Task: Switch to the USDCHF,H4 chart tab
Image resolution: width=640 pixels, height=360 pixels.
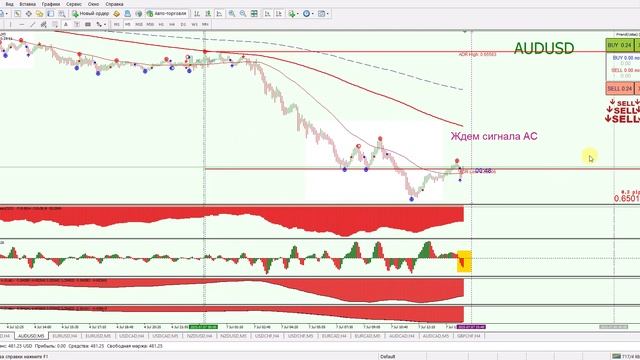Action: point(267,336)
